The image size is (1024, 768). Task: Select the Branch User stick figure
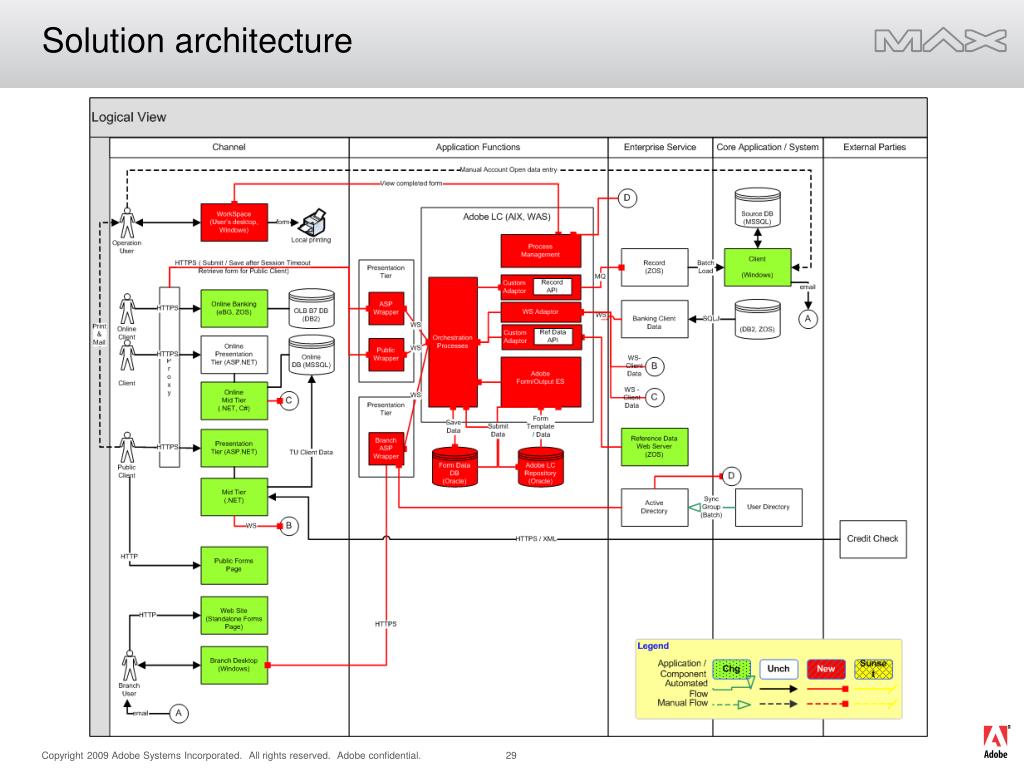[129, 665]
